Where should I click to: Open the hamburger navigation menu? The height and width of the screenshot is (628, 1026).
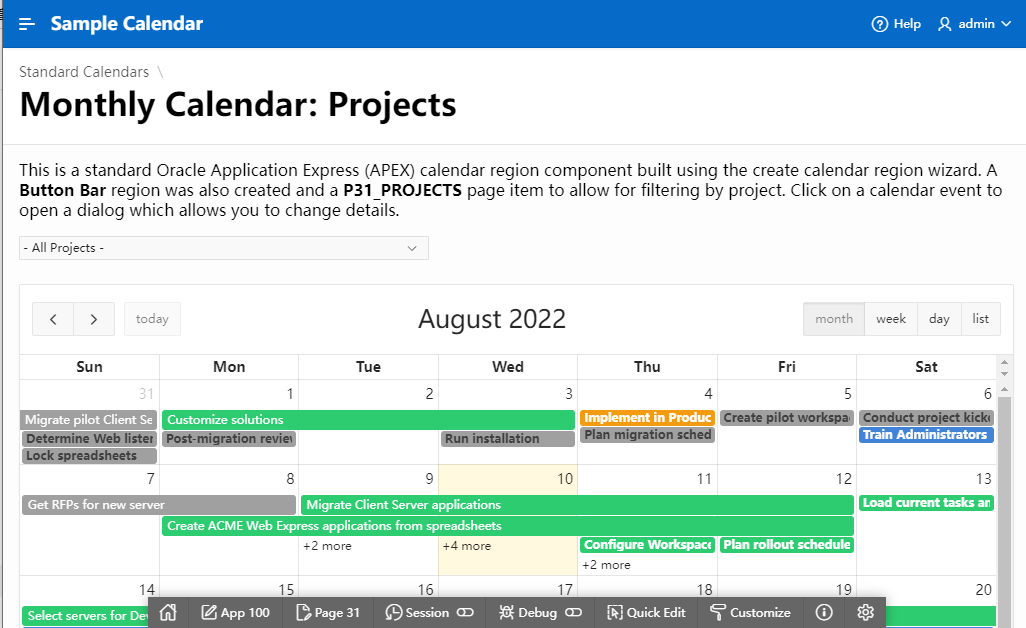(27, 24)
